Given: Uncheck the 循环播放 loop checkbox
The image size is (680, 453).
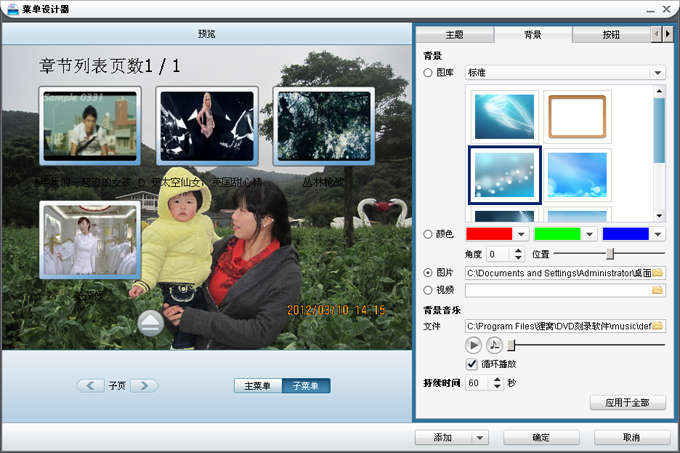Looking at the screenshot, I should [472, 364].
